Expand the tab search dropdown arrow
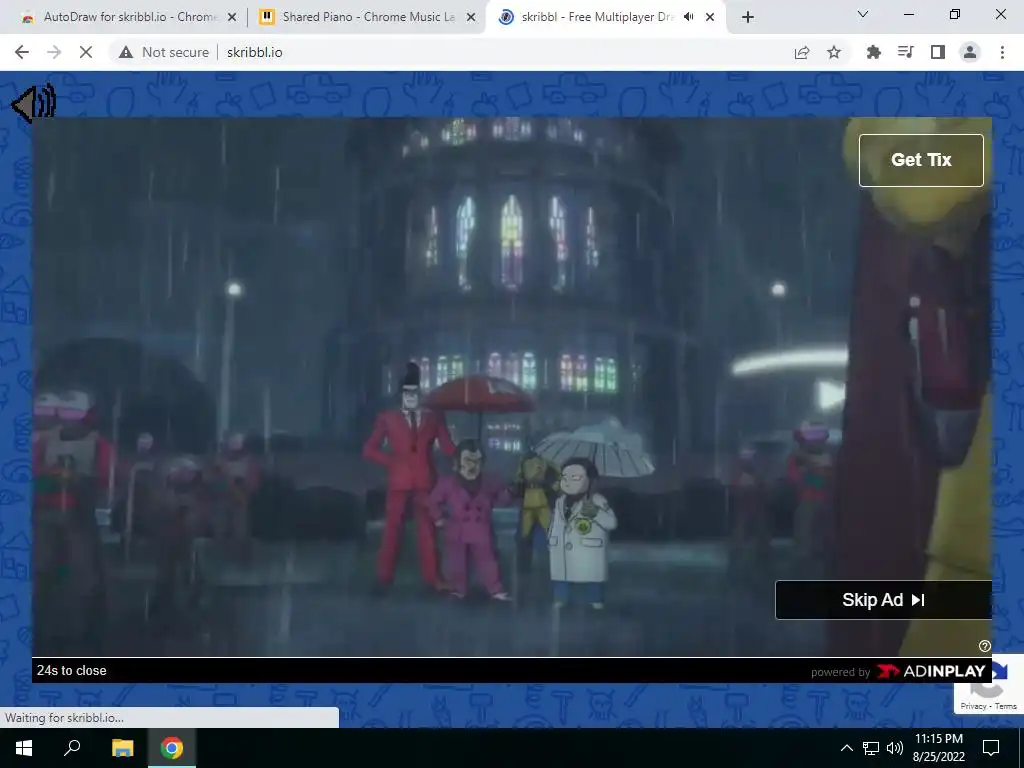The width and height of the screenshot is (1024, 768). [863, 14]
